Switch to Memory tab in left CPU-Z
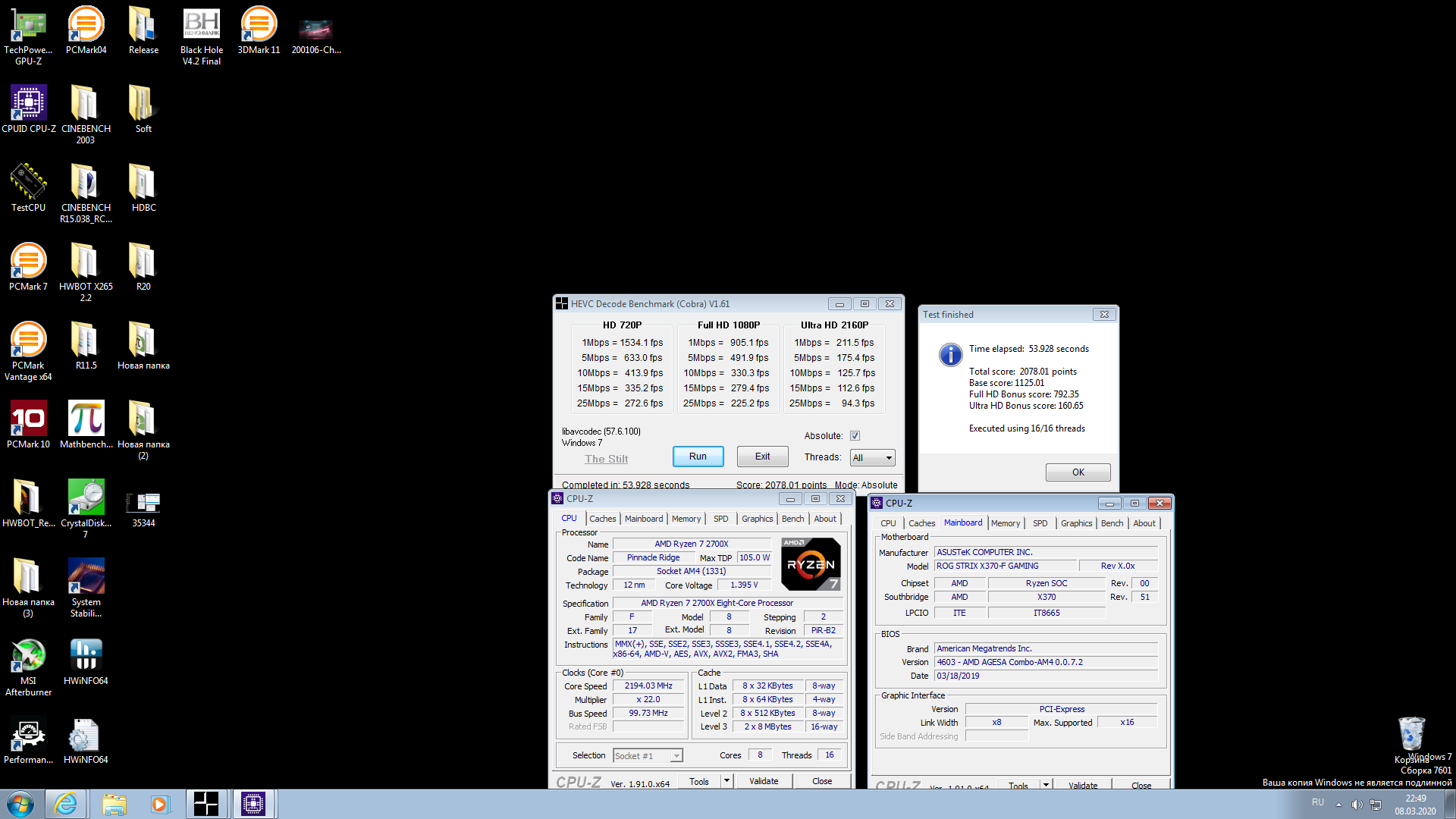 click(686, 519)
